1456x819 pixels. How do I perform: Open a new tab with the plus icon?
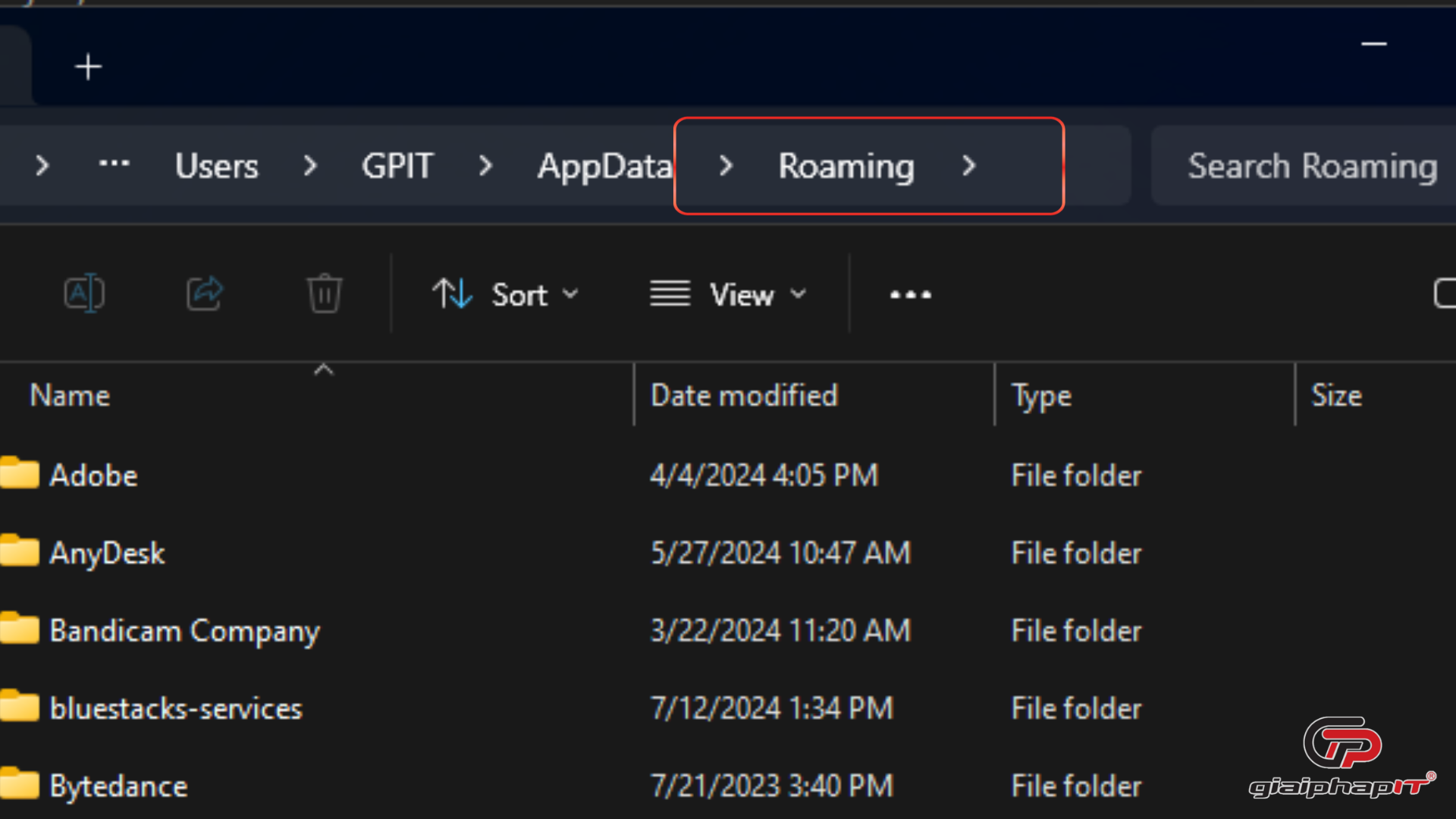coord(88,67)
